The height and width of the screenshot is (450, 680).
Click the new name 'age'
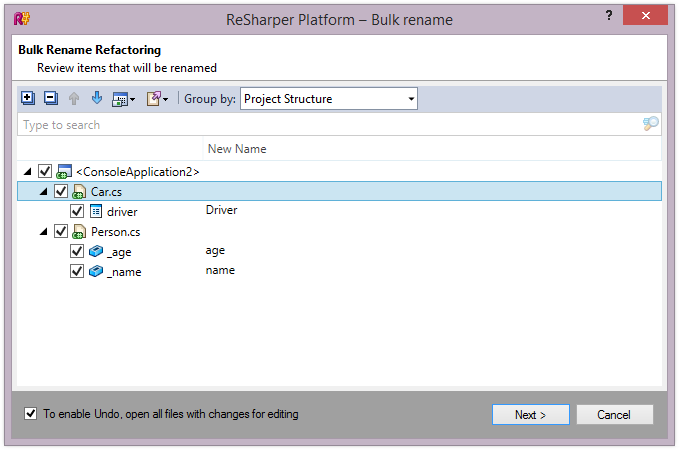[215, 250]
